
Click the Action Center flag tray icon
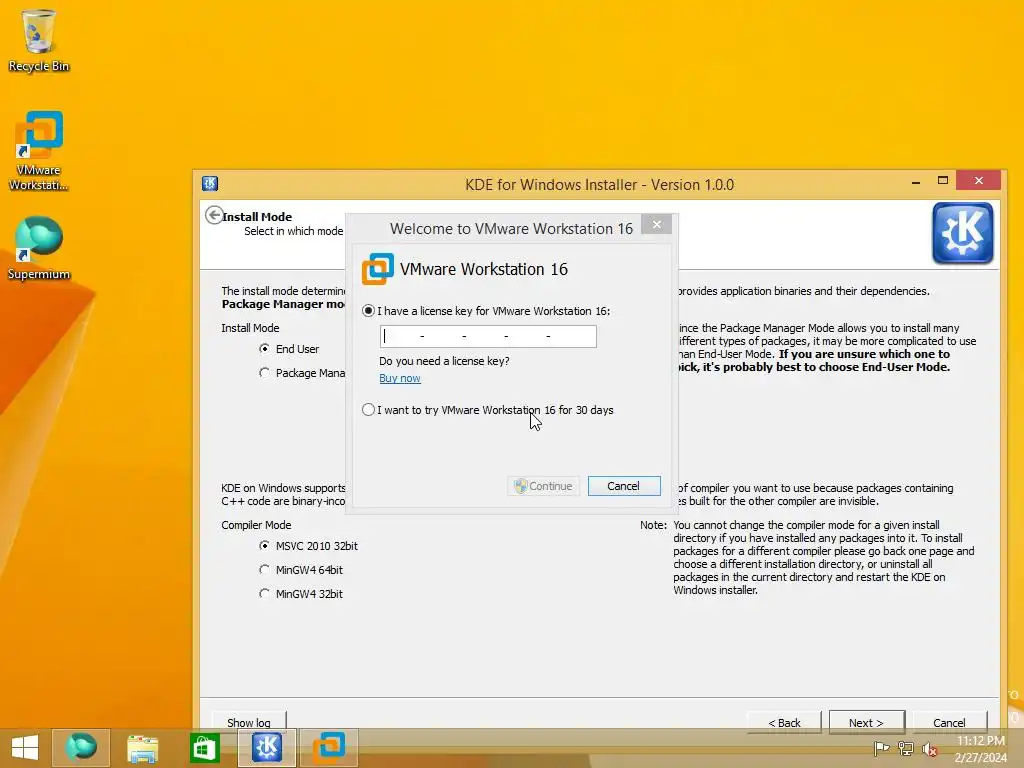coord(881,748)
